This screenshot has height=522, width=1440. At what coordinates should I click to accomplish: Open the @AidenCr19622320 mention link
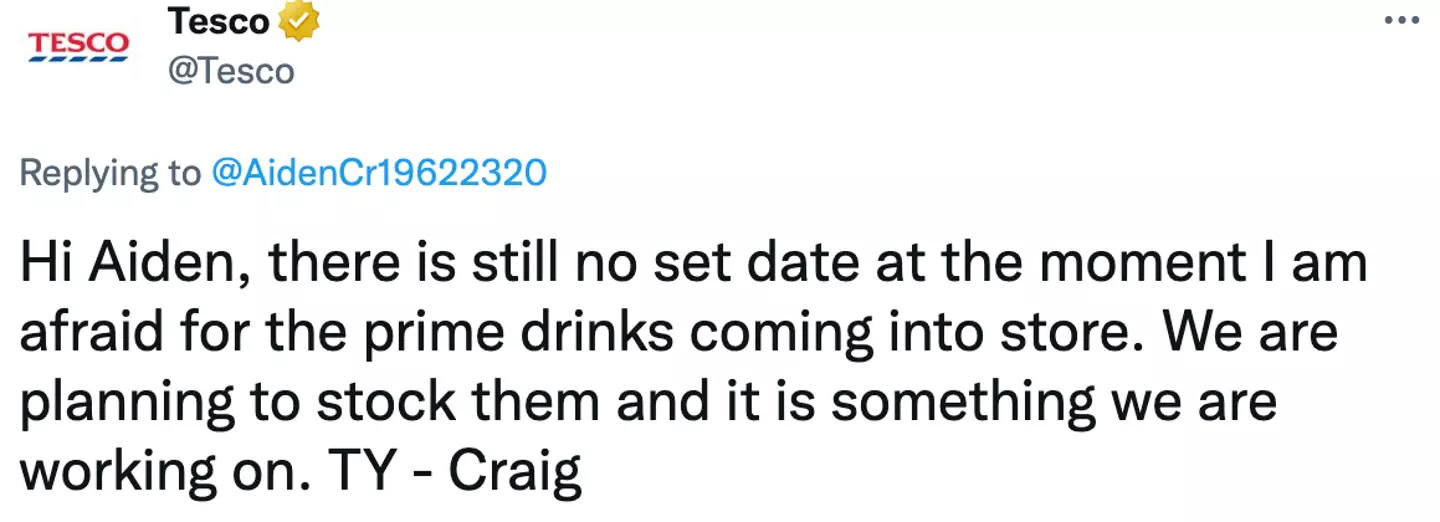(x=379, y=173)
